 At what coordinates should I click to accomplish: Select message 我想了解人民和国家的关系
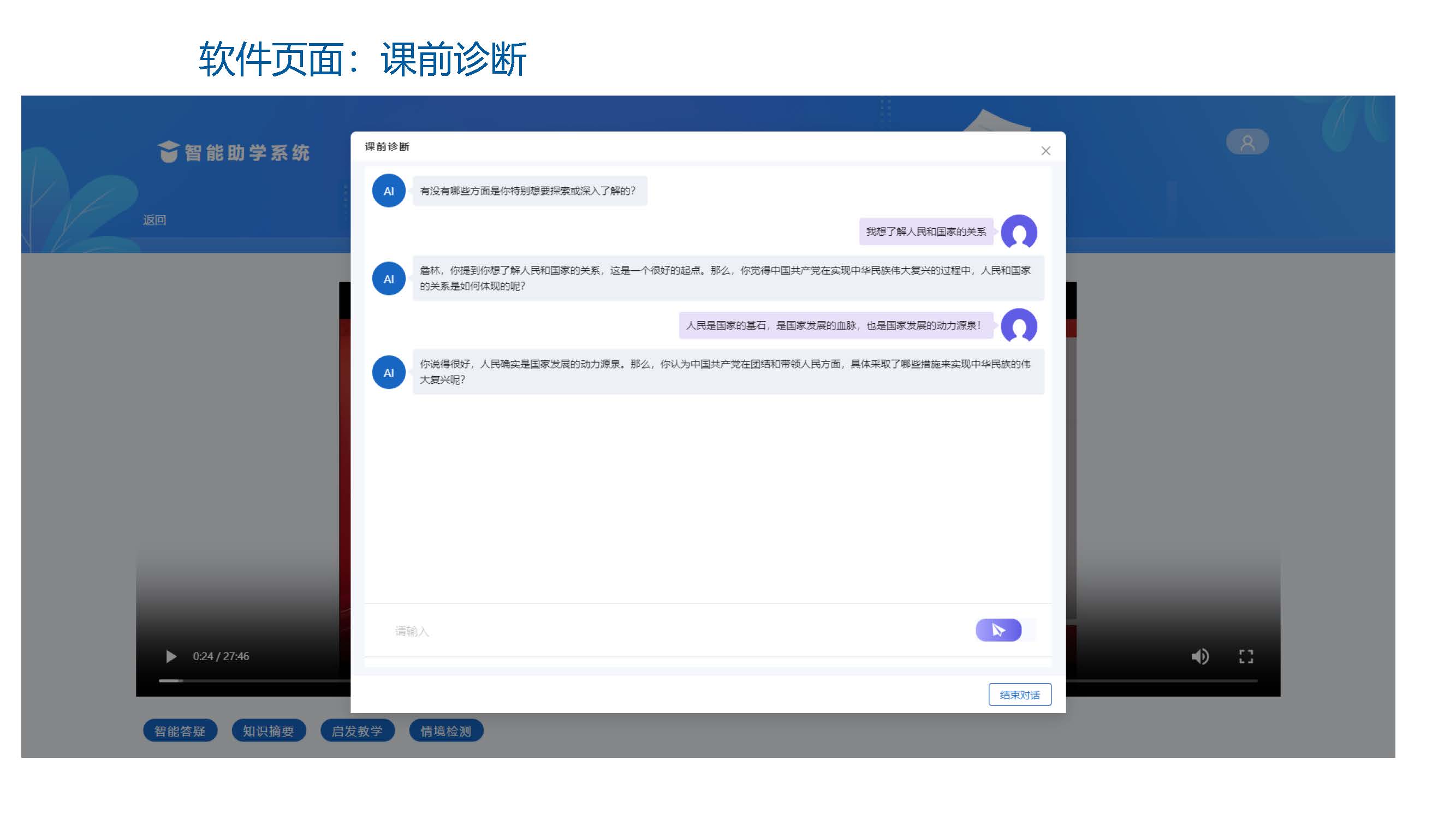926,232
